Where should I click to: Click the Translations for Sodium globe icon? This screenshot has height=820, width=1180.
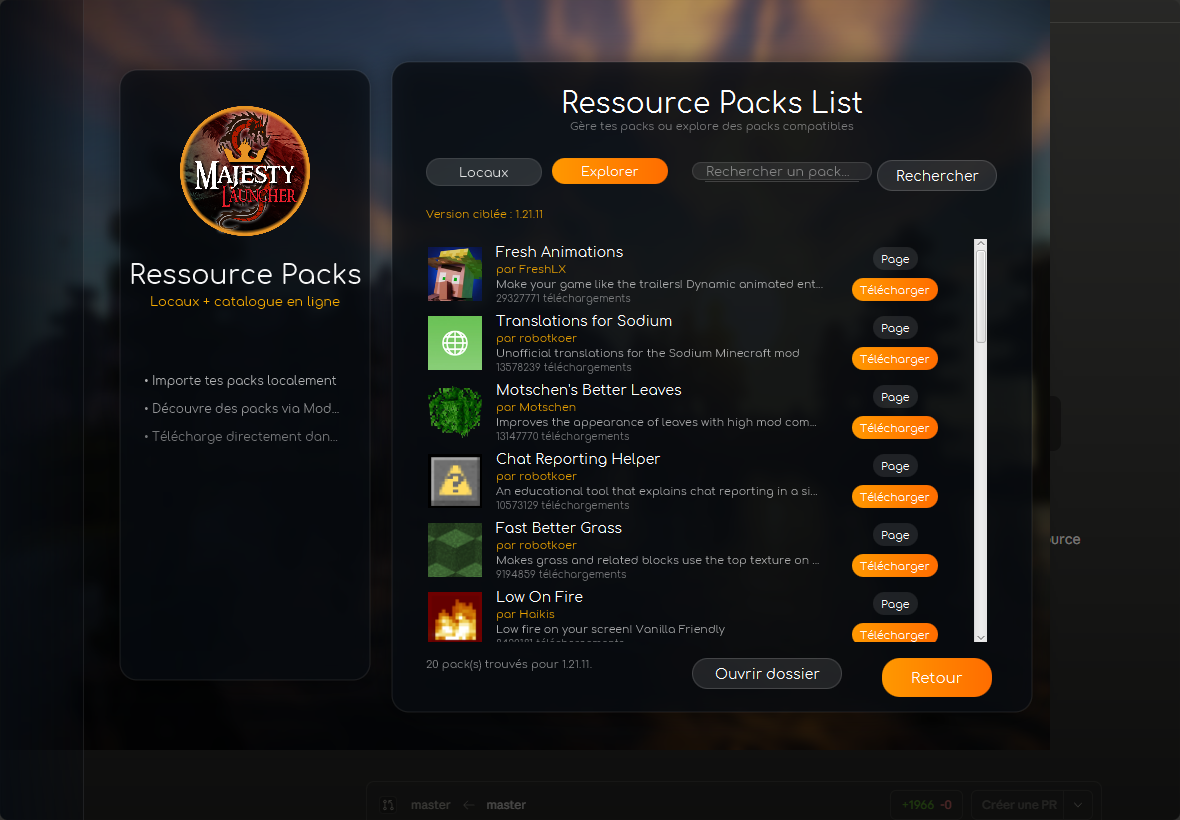pos(455,343)
